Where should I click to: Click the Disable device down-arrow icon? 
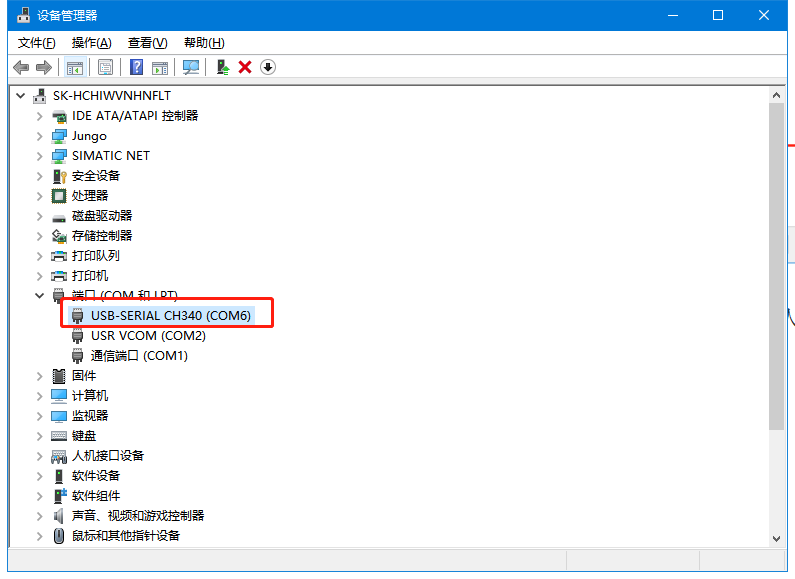click(268, 67)
